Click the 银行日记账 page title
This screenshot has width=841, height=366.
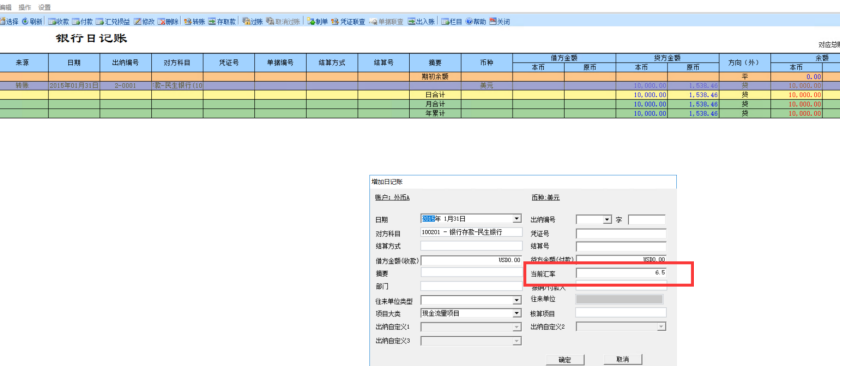[x=91, y=39]
